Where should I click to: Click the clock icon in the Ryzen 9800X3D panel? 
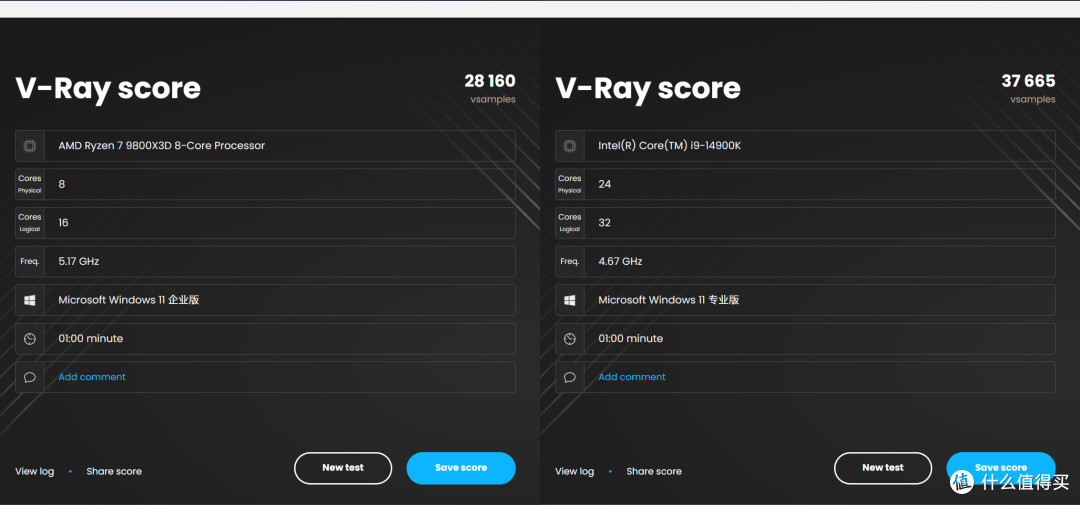pyautogui.click(x=30, y=339)
